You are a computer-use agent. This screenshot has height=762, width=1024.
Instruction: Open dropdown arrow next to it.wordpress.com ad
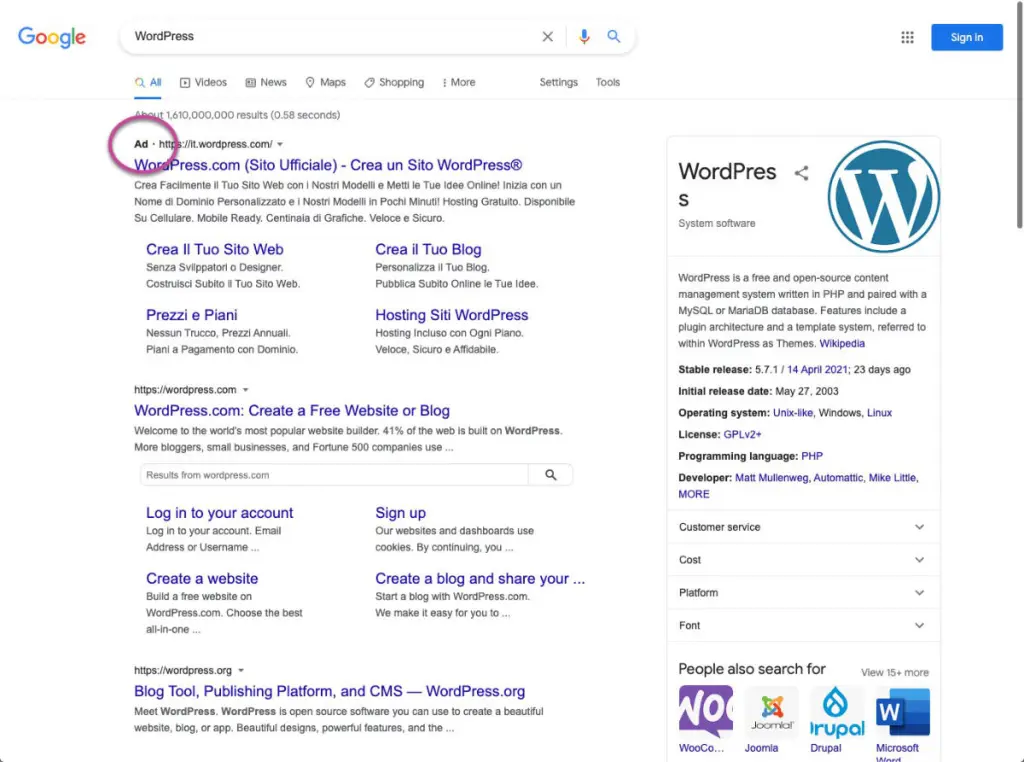pyautogui.click(x=280, y=144)
